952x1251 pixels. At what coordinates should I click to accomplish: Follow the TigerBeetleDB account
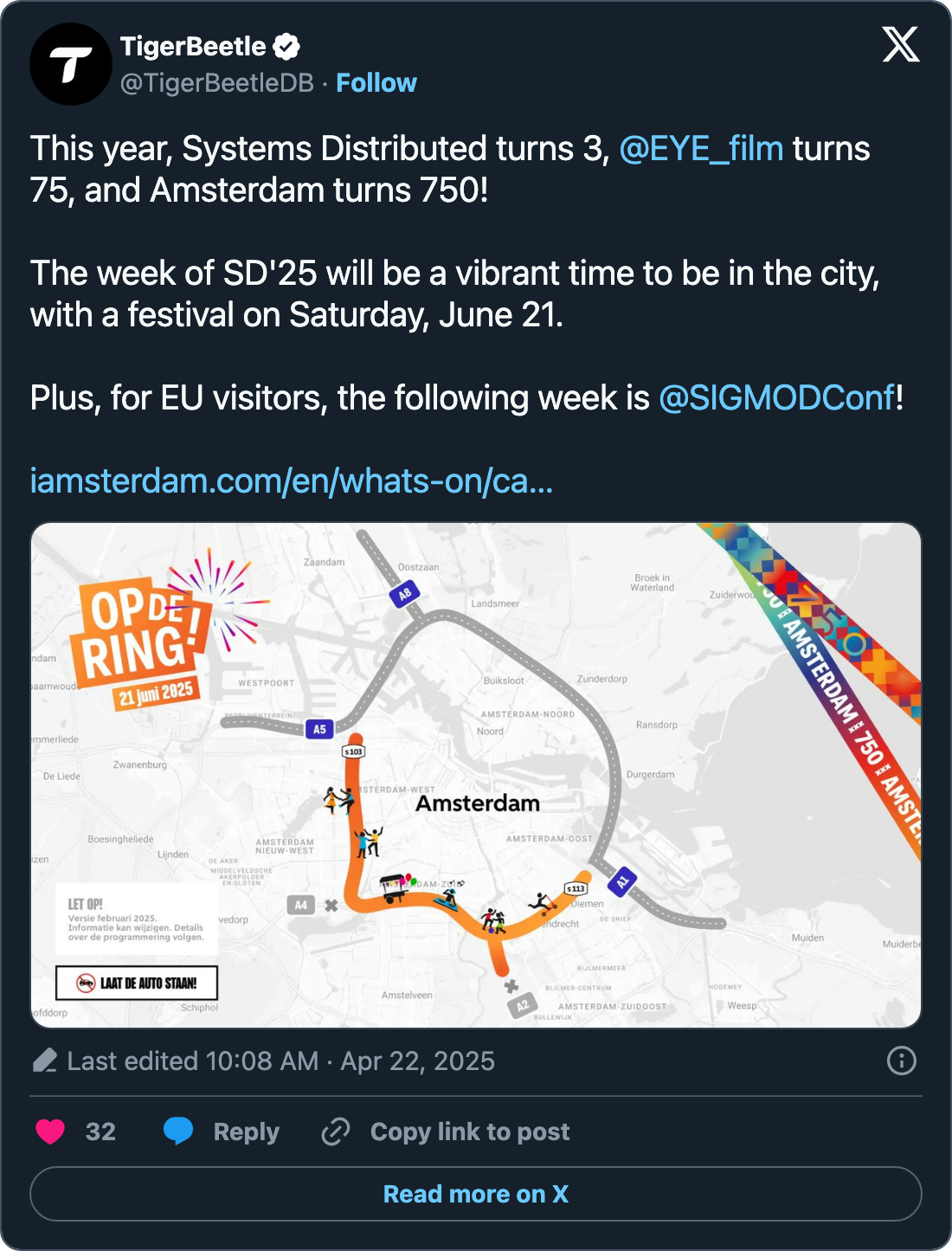[x=376, y=83]
